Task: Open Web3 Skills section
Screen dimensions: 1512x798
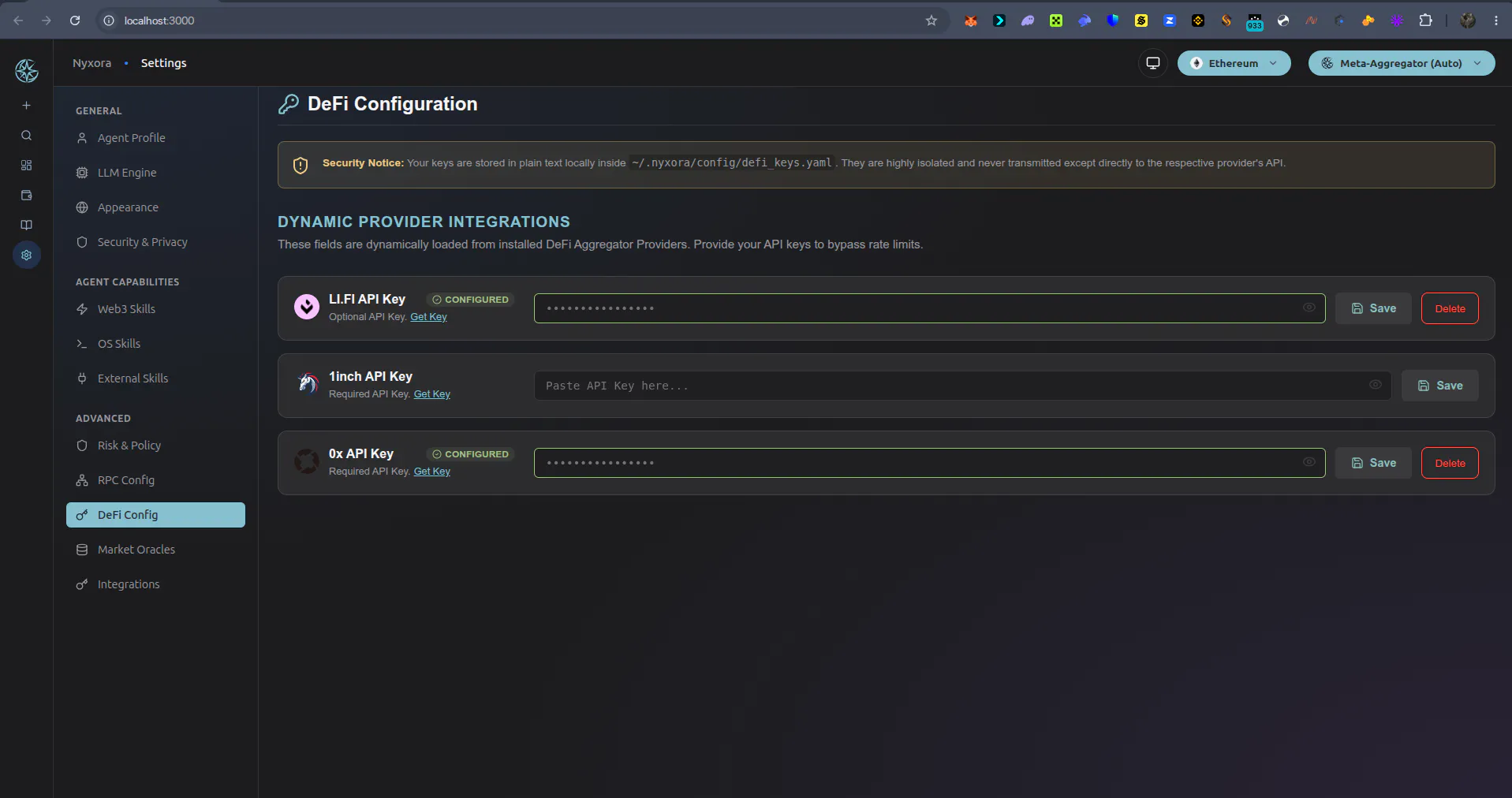Action: [155, 309]
